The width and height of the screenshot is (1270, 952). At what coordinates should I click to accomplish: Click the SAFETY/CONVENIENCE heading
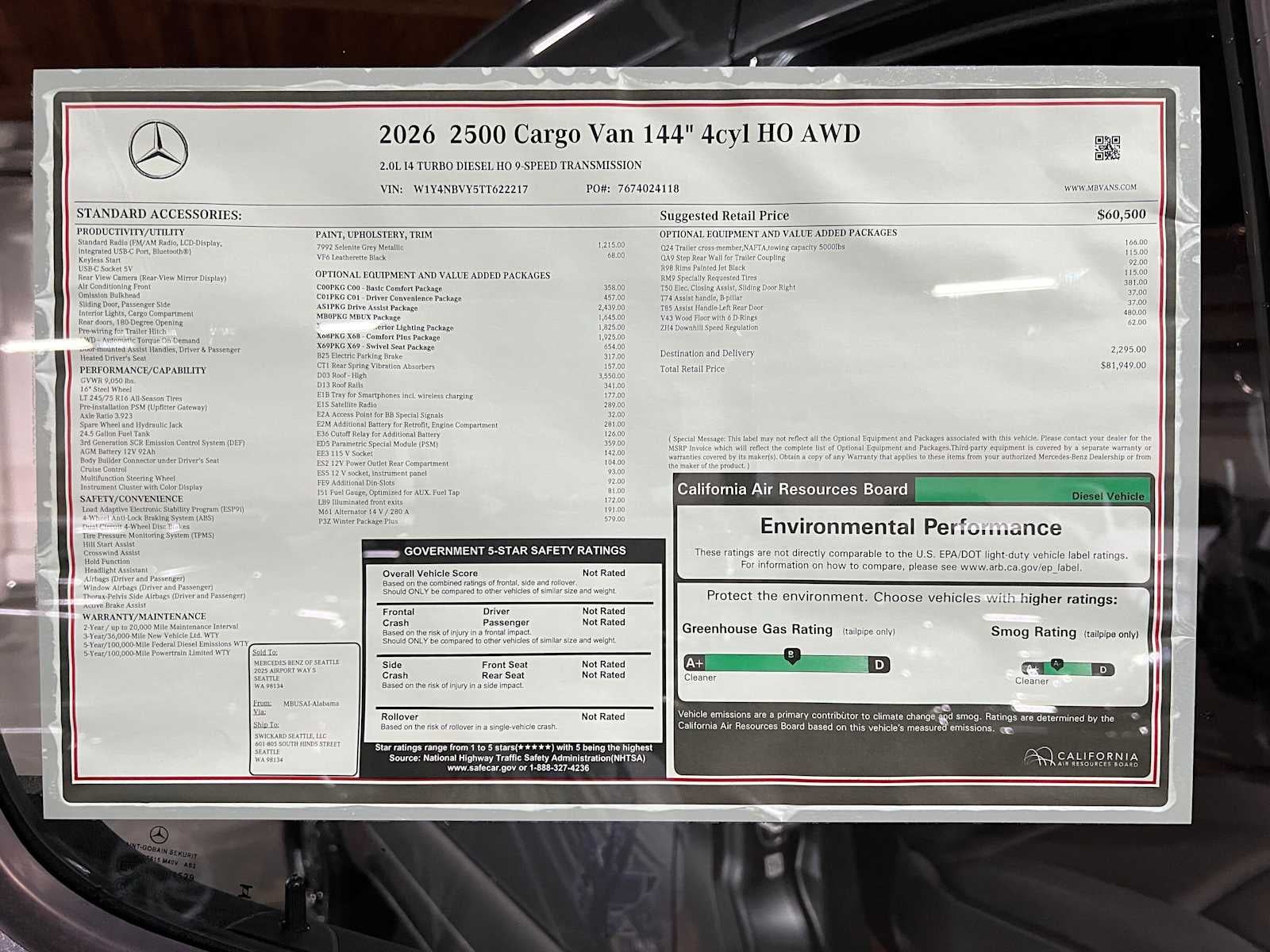pos(132,499)
